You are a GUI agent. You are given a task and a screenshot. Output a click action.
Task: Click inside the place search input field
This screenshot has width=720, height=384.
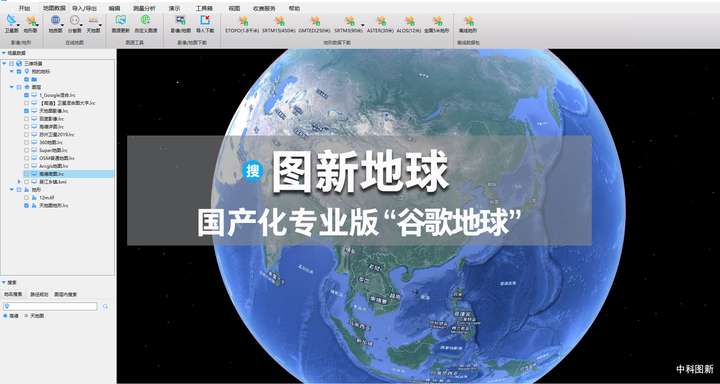pos(51,306)
